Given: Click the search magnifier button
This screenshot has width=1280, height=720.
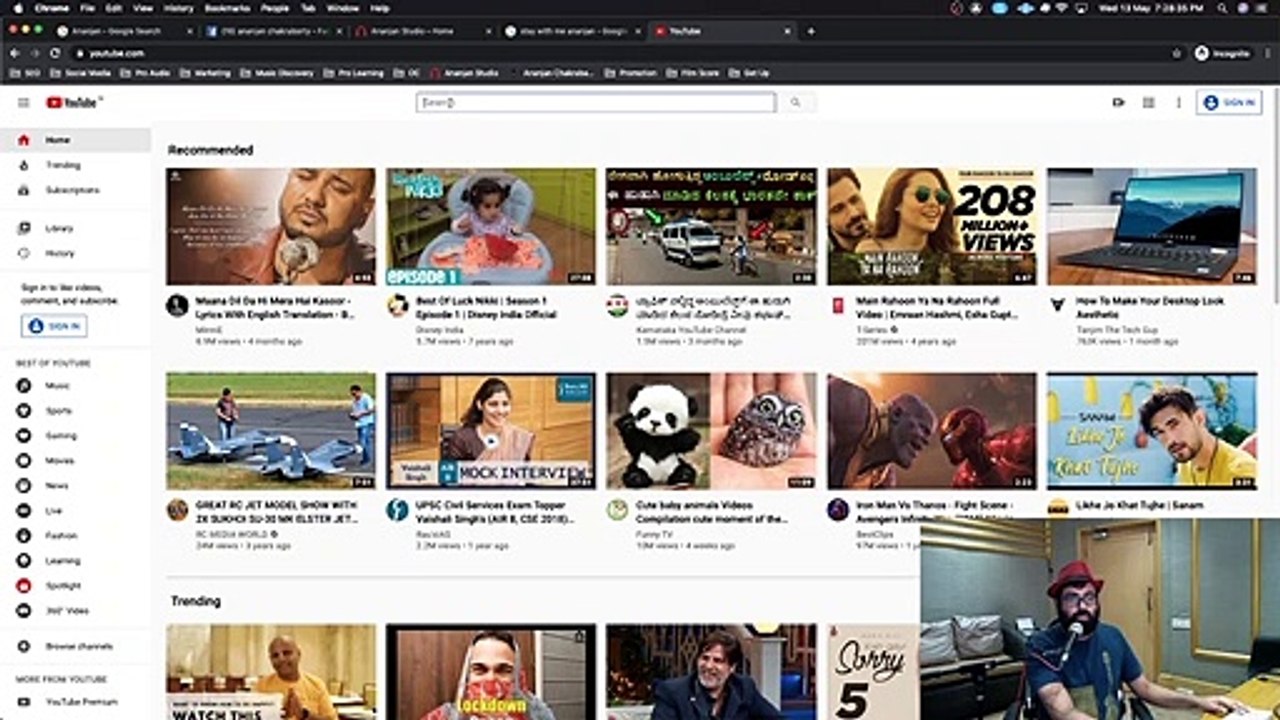Looking at the screenshot, I should (796, 102).
